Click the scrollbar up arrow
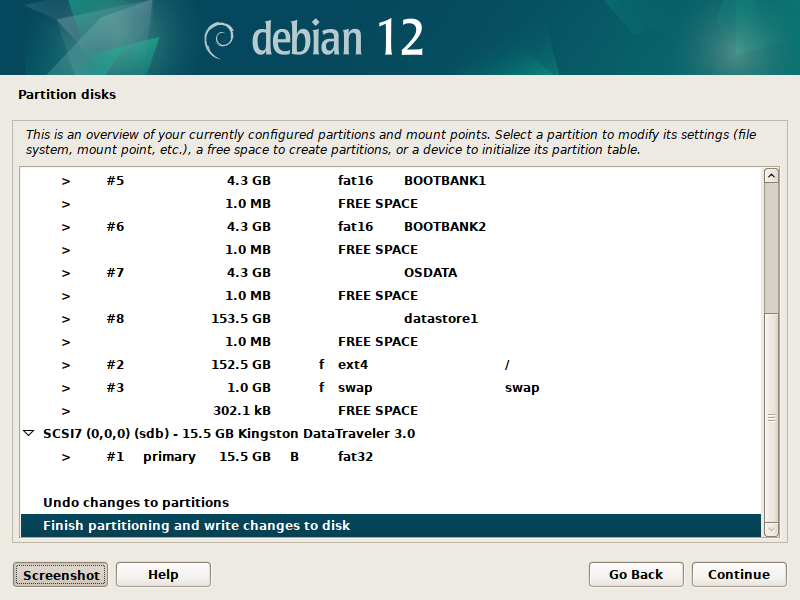The height and width of the screenshot is (600, 800). point(771,176)
